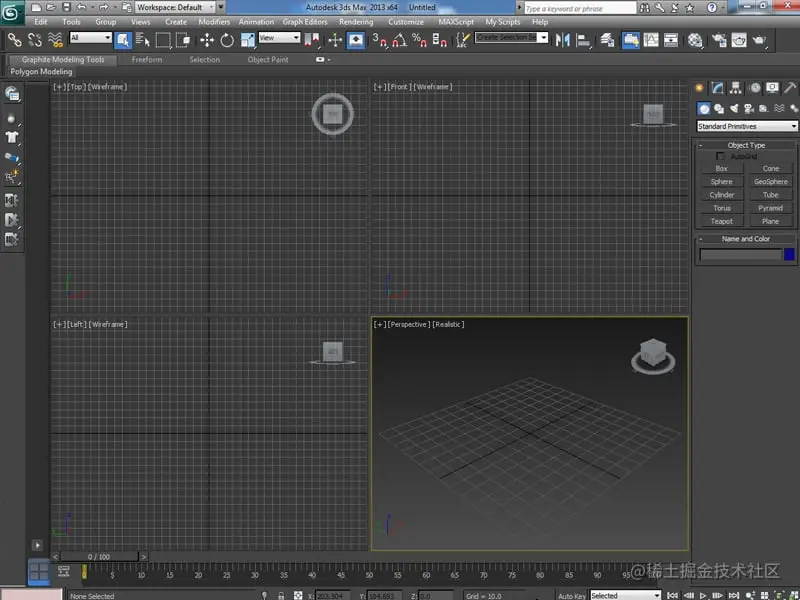Click the object color swatch
Screen dimensions: 800x600
coord(789,255)
